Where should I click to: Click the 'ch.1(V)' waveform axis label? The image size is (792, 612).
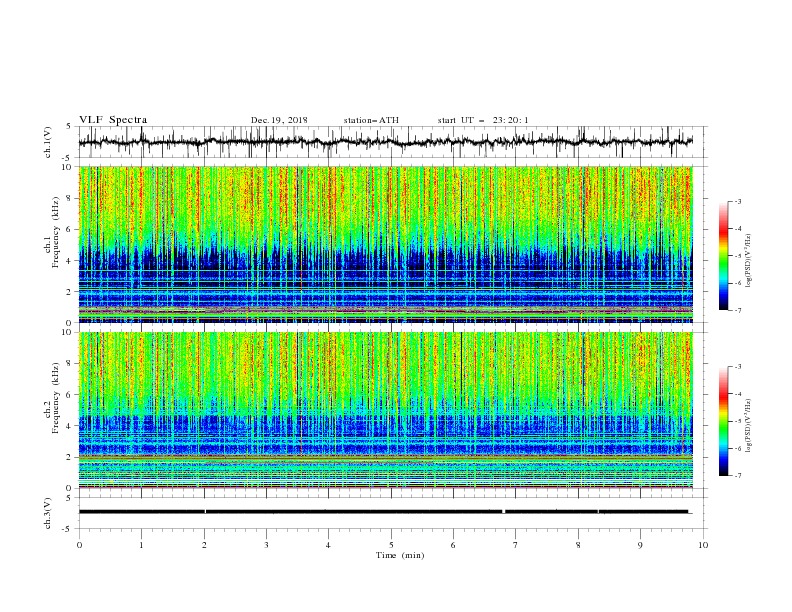click(x=48, y=142)
